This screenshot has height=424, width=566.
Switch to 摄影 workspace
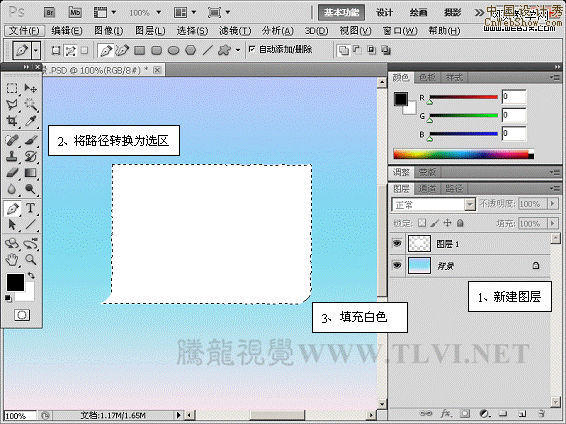(452, 13)
